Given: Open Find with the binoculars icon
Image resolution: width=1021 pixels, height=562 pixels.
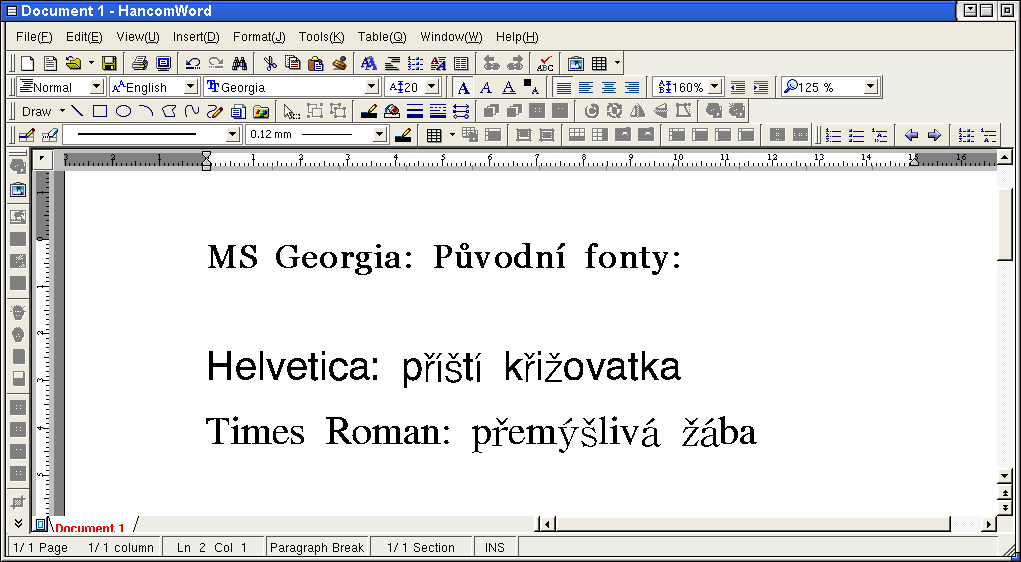Looking at the screenshot, I should coord(239,63).
